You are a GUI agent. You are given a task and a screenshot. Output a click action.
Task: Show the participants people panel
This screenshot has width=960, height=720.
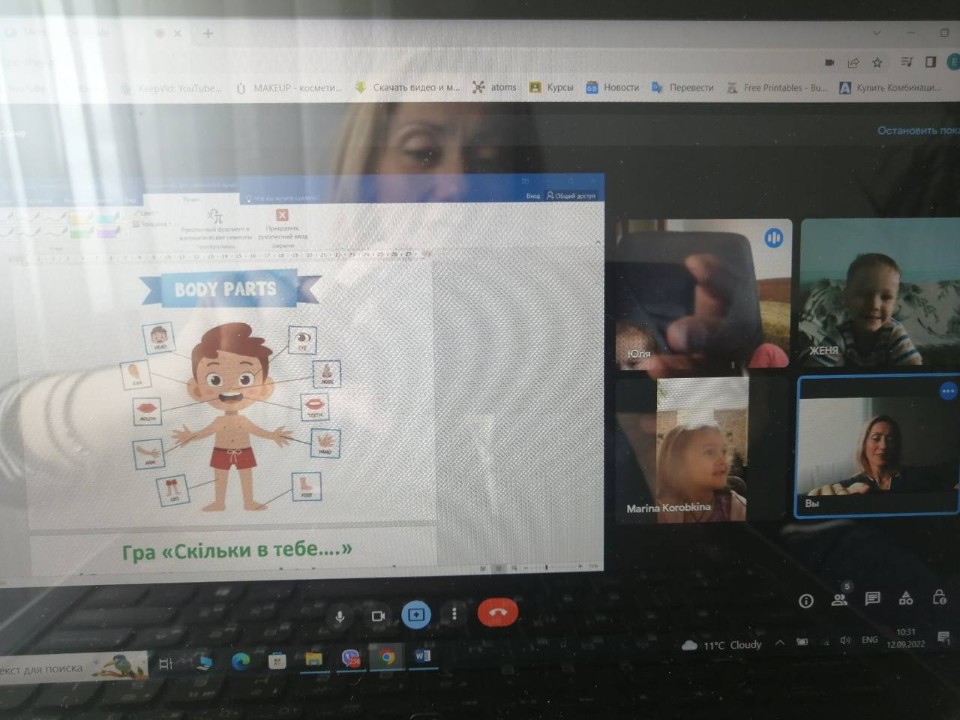click(840, 599)
